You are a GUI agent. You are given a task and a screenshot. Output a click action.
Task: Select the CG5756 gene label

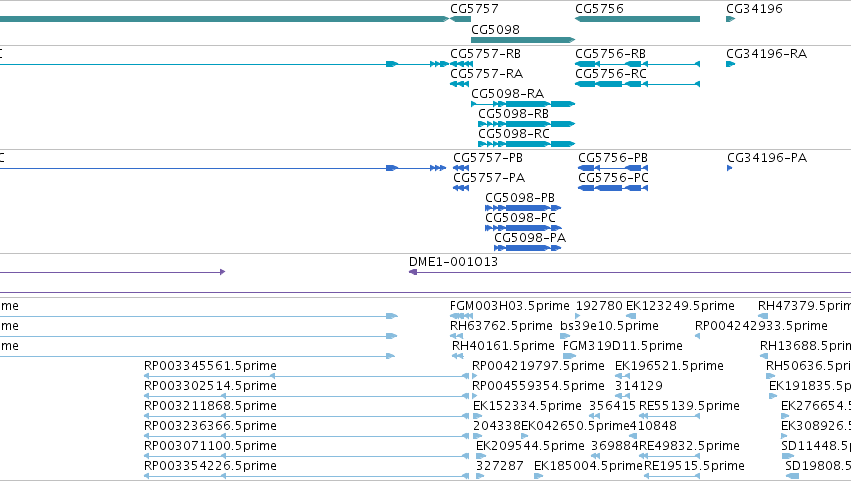pos(599,9)
